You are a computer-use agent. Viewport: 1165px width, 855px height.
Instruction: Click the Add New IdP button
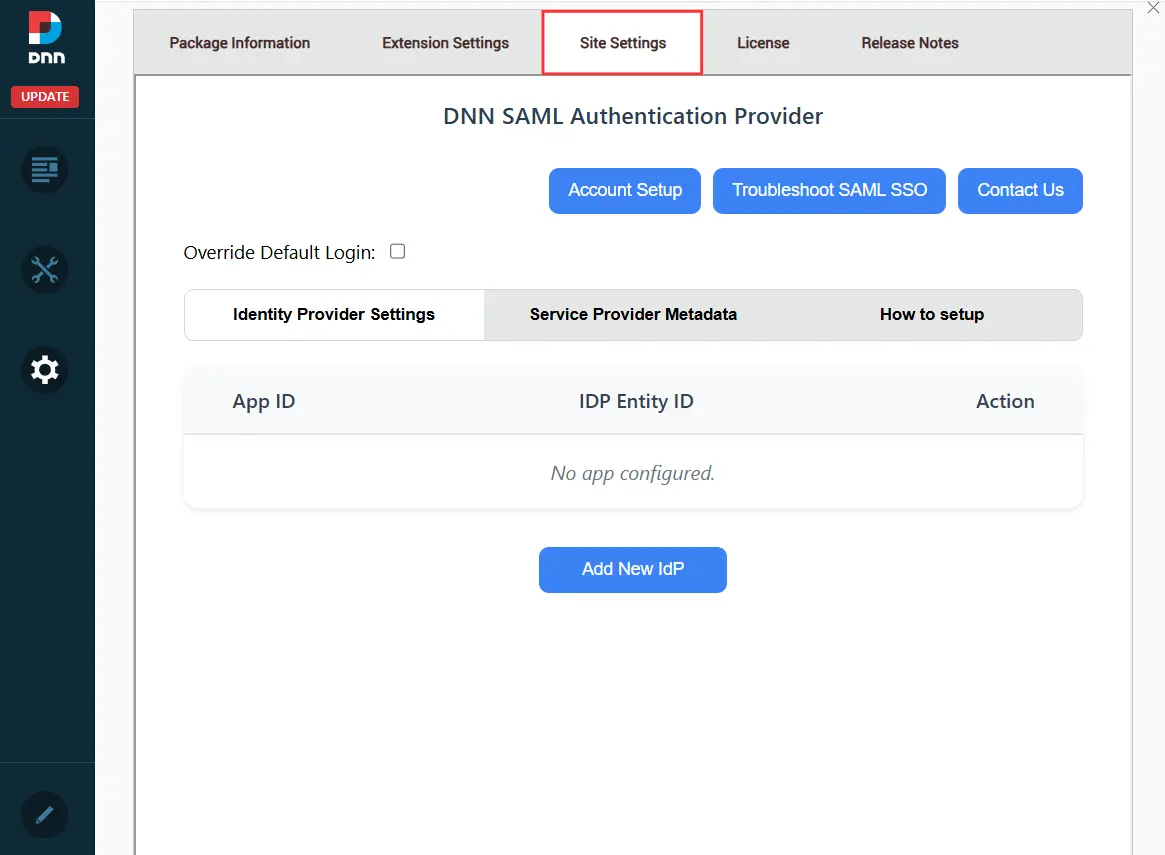(x=633, y=570)
